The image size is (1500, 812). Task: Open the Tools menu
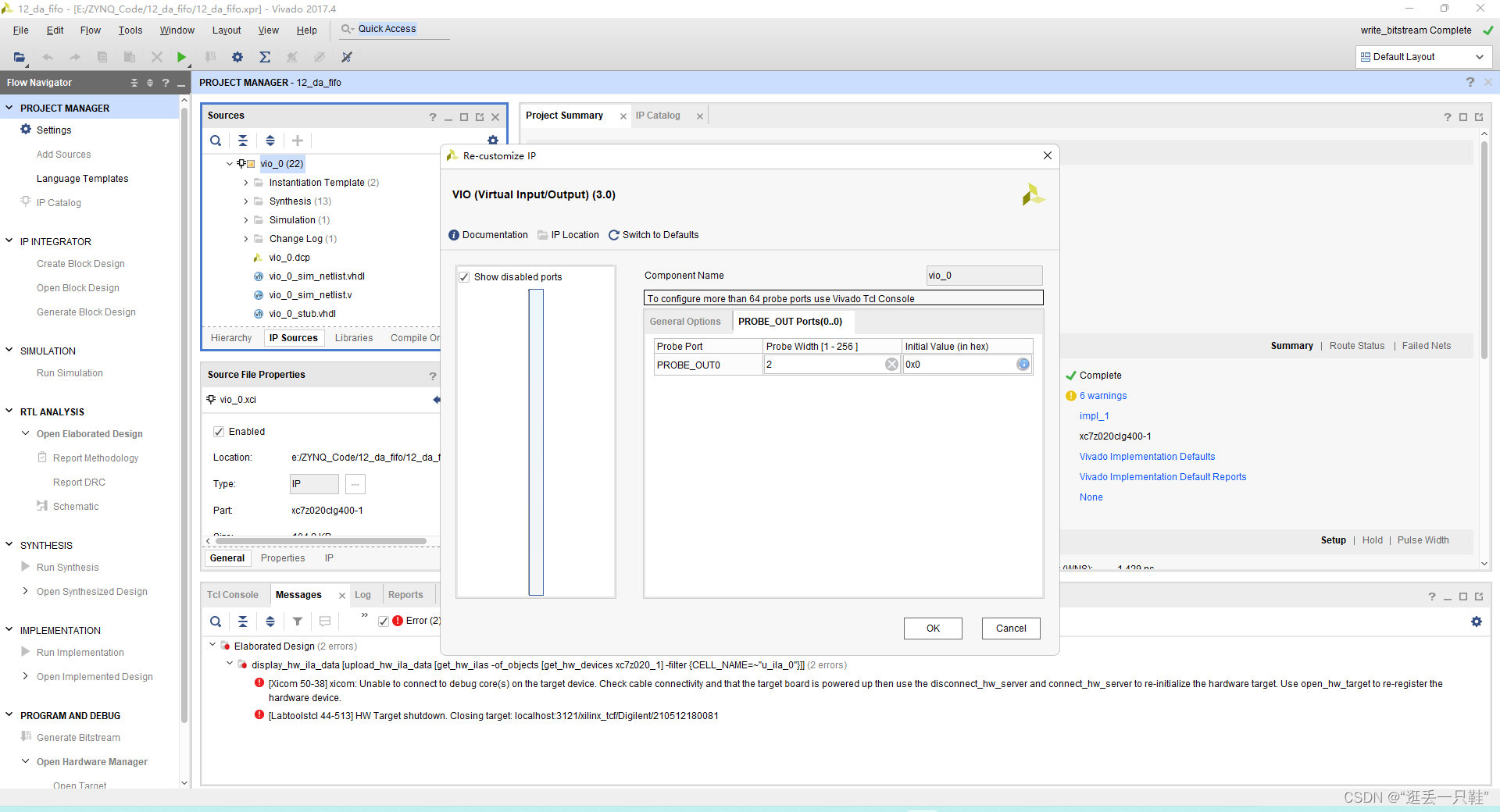pyautogui.click(x=130, y=30)
